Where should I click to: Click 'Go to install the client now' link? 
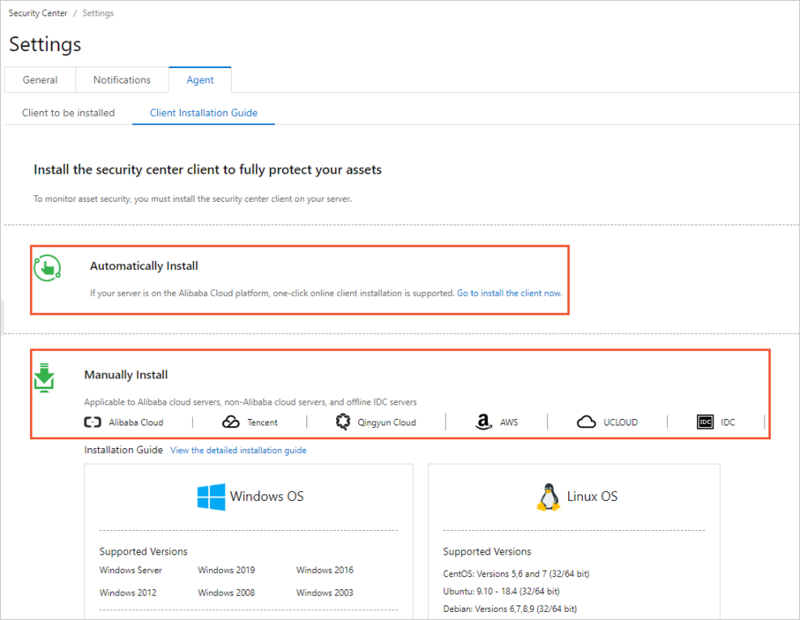point(509,293)
